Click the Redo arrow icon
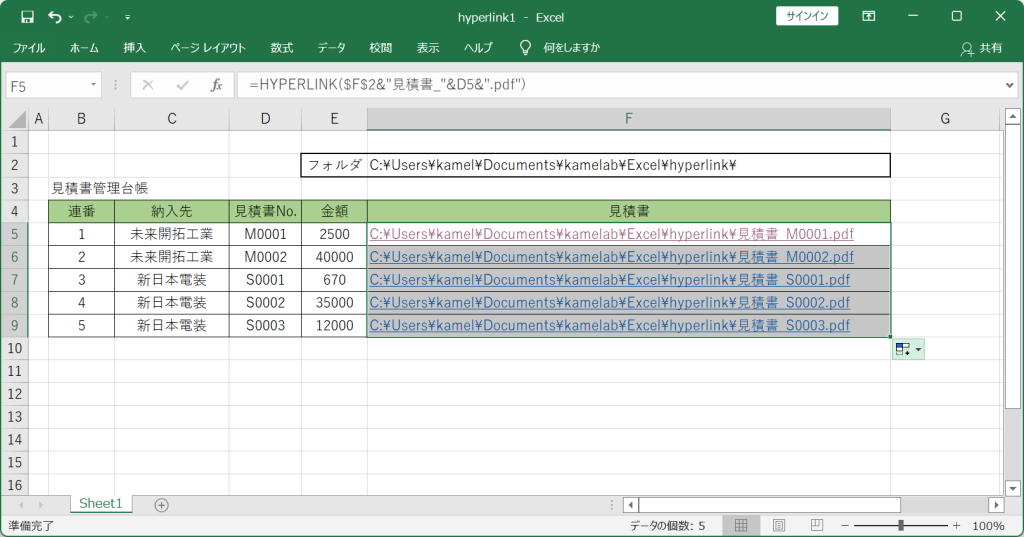Screen dimensions: 1024x537 point(90,17)
